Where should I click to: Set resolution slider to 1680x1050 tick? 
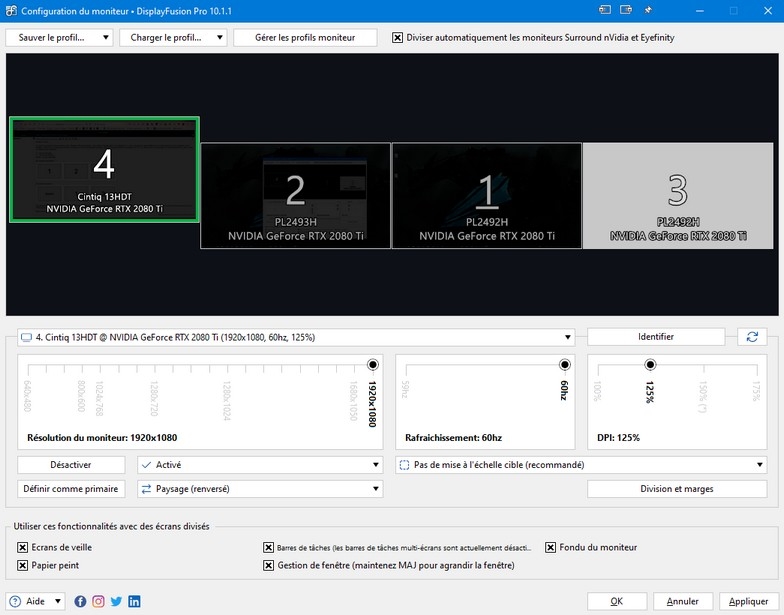click(355, 370)
